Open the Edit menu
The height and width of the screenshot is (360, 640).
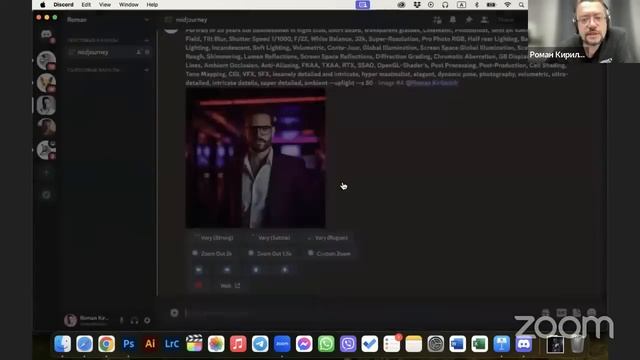pyautogui.click(x=86, y=5)
